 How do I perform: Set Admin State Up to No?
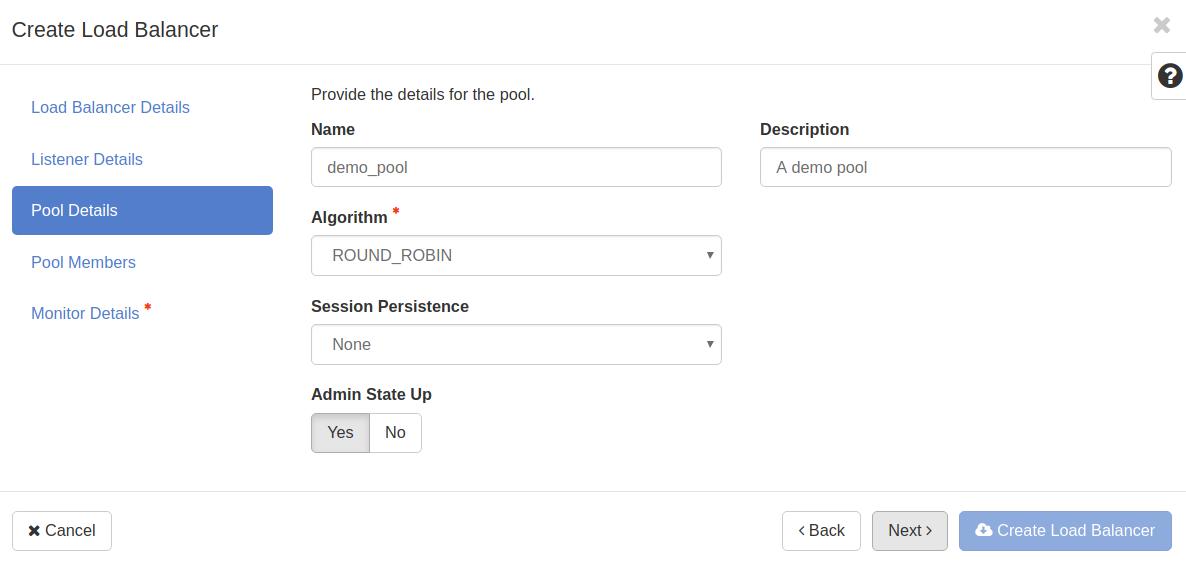tap(395, 433)
